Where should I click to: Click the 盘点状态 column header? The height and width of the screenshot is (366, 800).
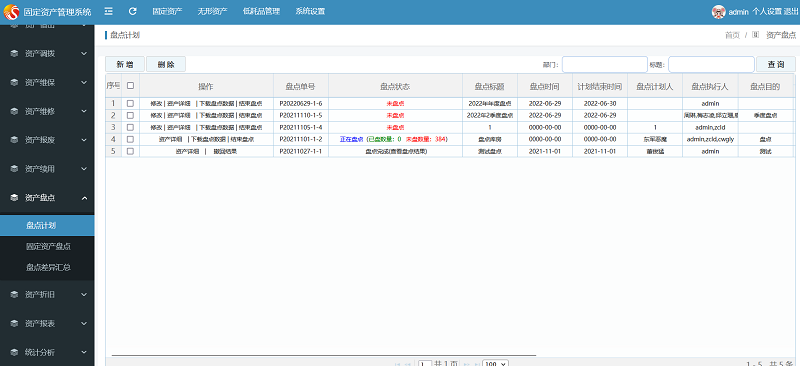coord(395,86)
